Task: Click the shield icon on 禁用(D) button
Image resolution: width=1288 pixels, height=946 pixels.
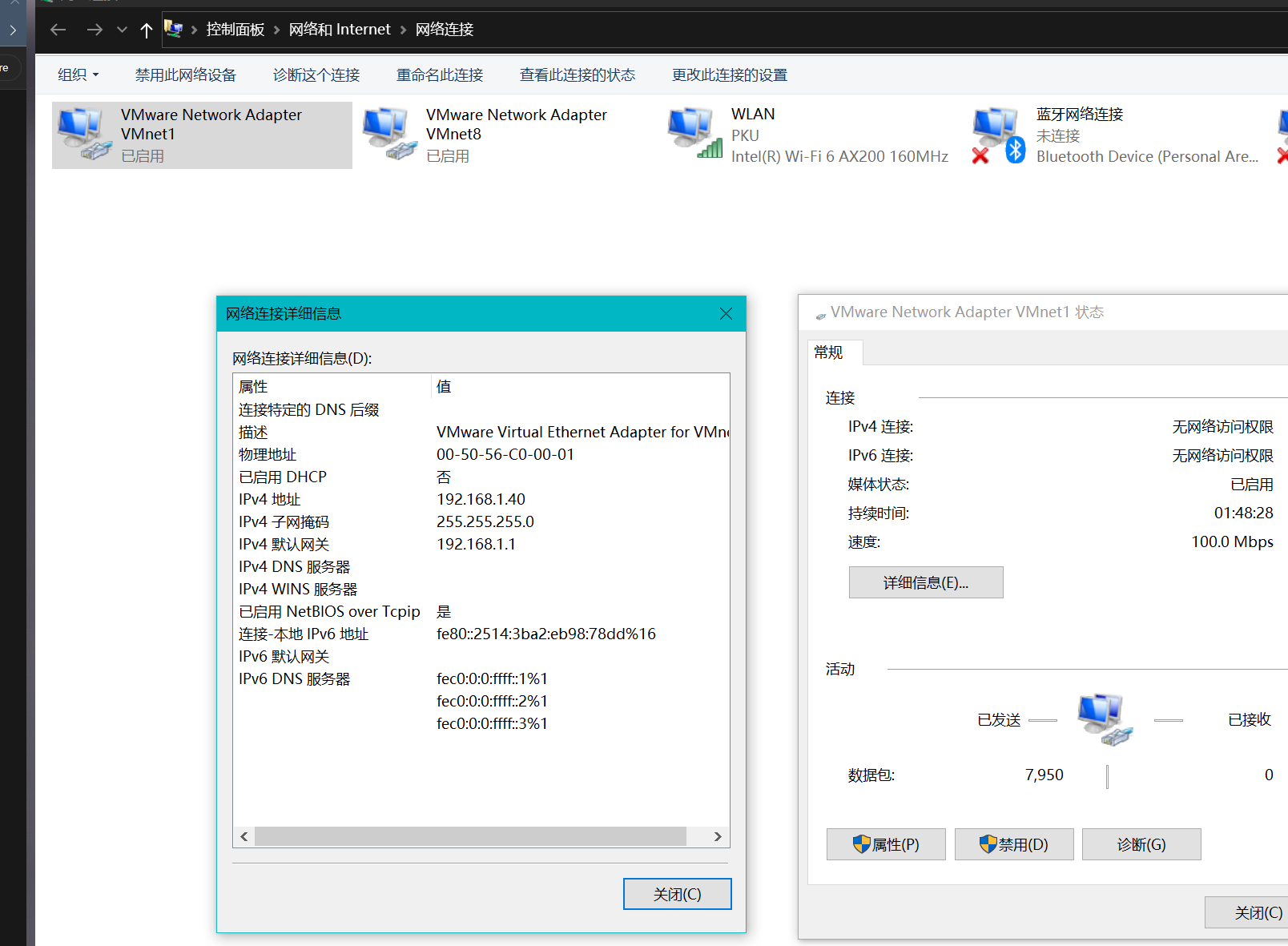Action: click(x=988, y=843)
